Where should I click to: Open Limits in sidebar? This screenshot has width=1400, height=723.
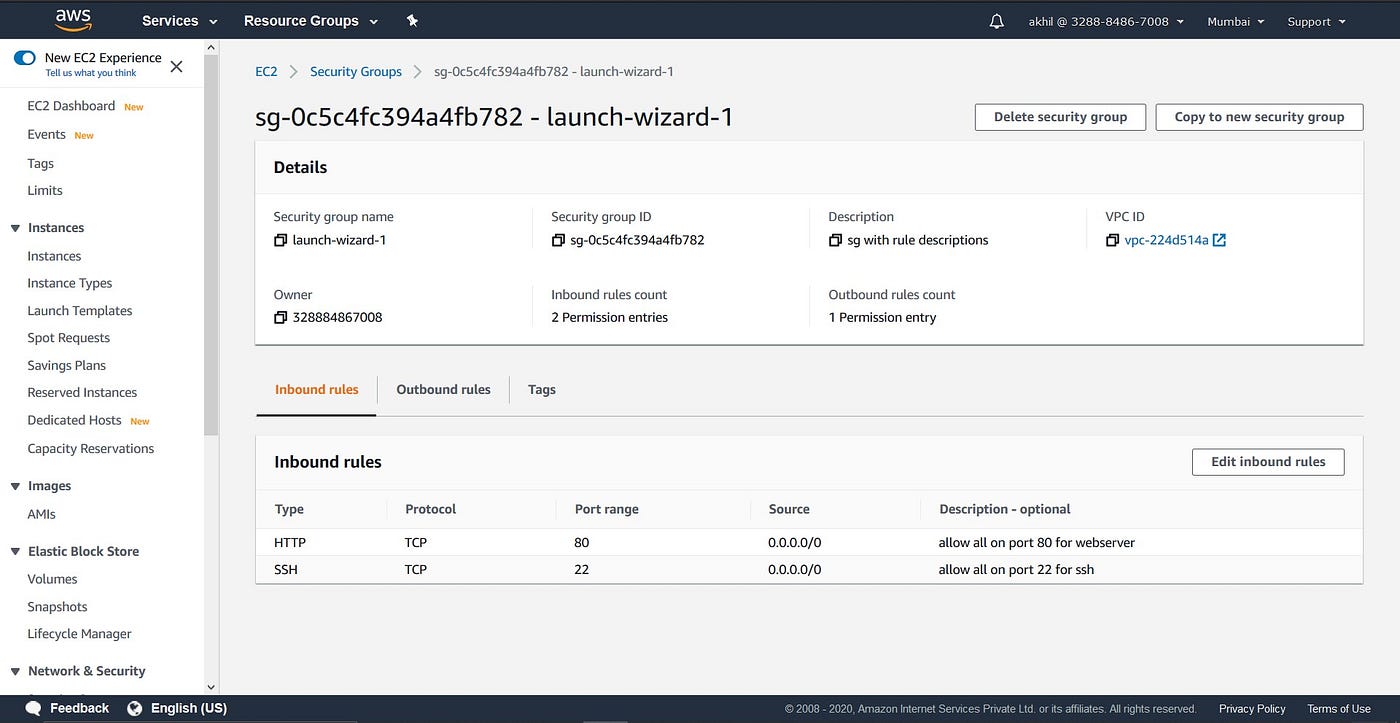[45, 190]
